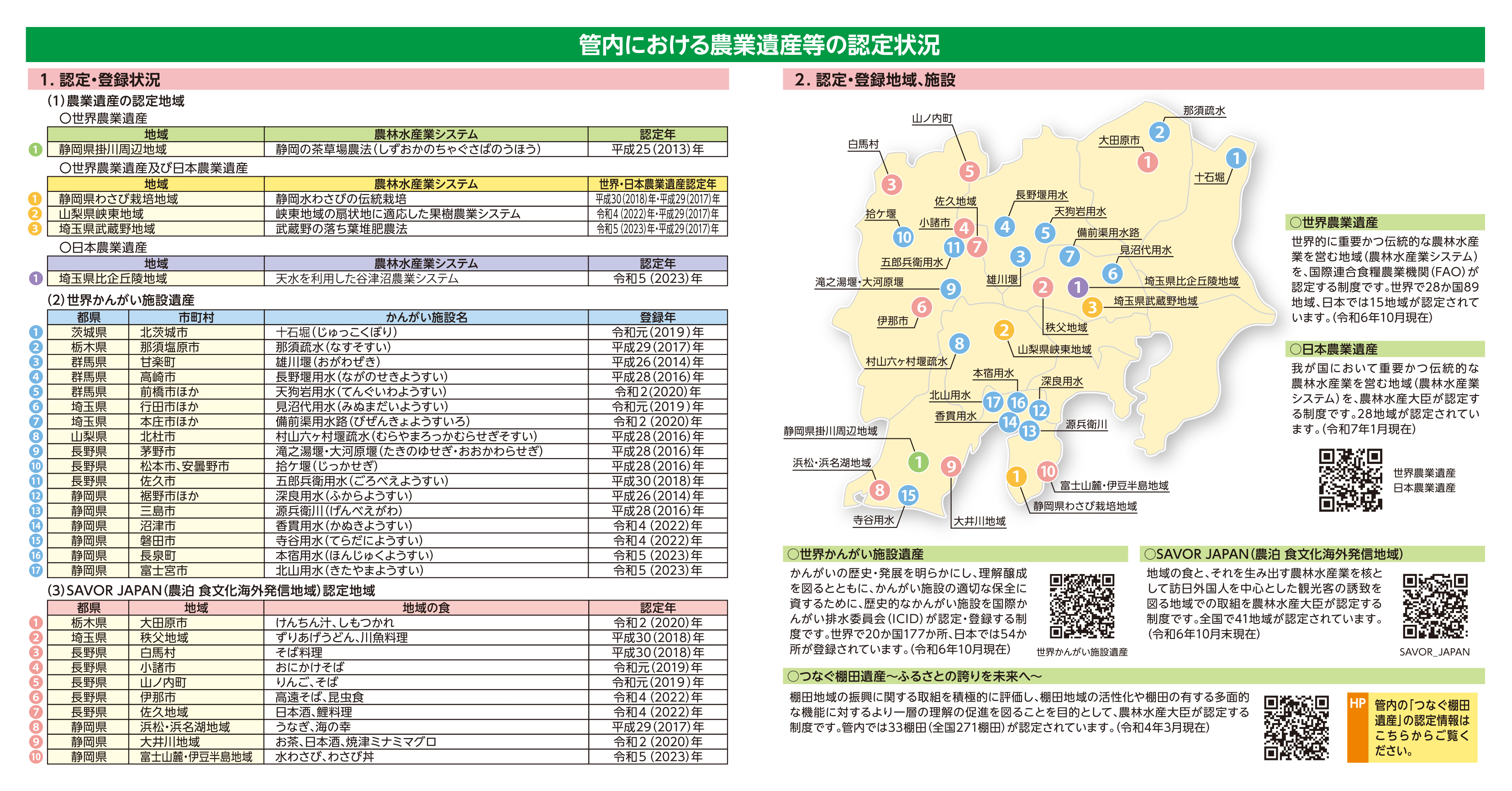
Task: Select cell 寺谷用水(てらだにようすい)
Action: 426,540
